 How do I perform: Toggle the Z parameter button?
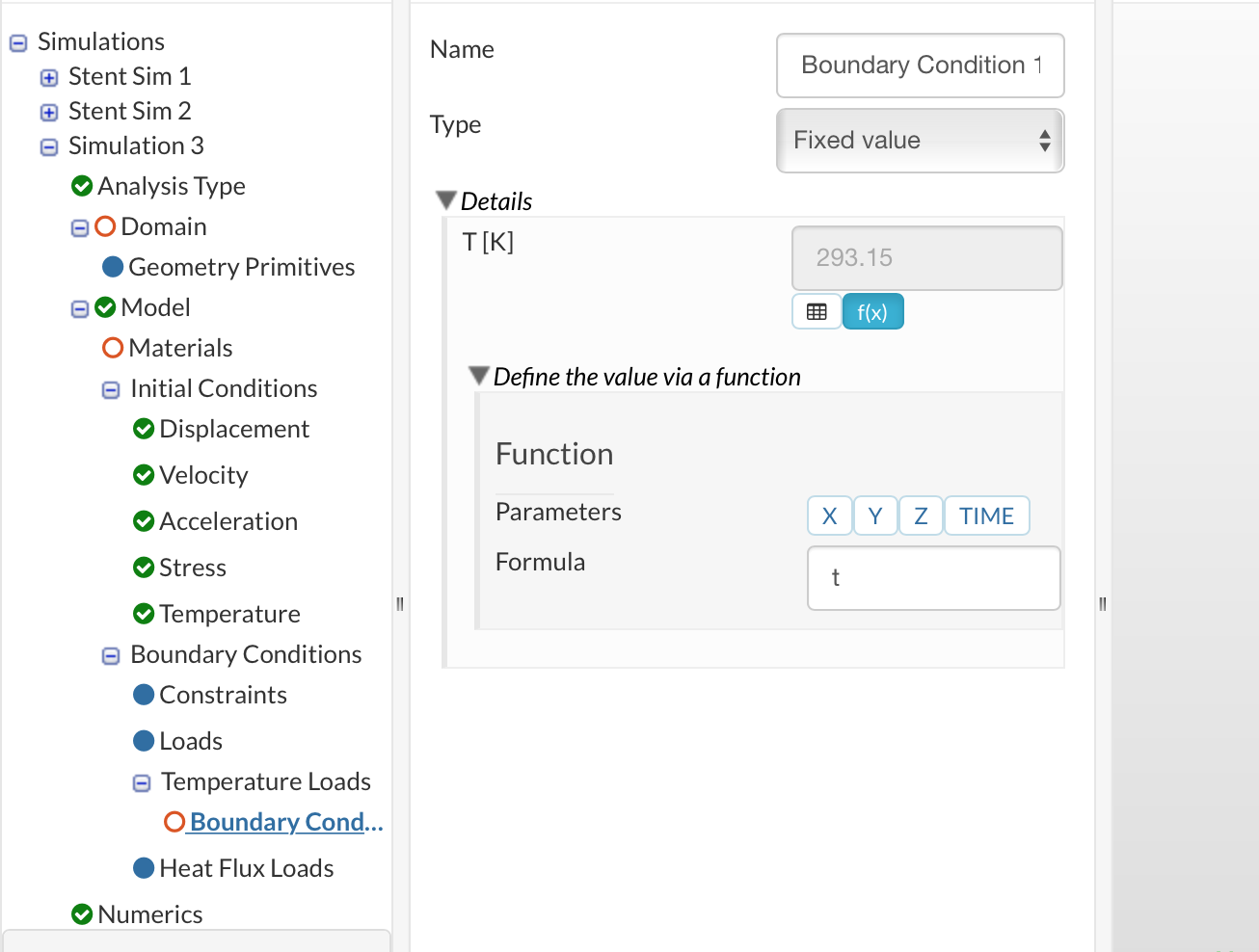click(x=921, y=516)
